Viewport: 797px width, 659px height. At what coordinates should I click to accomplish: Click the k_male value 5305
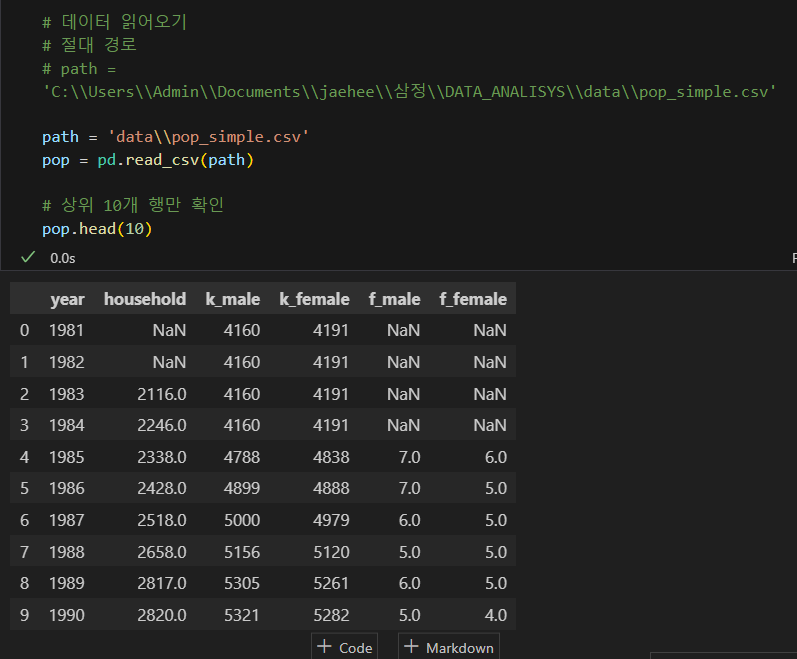point(242,583)
